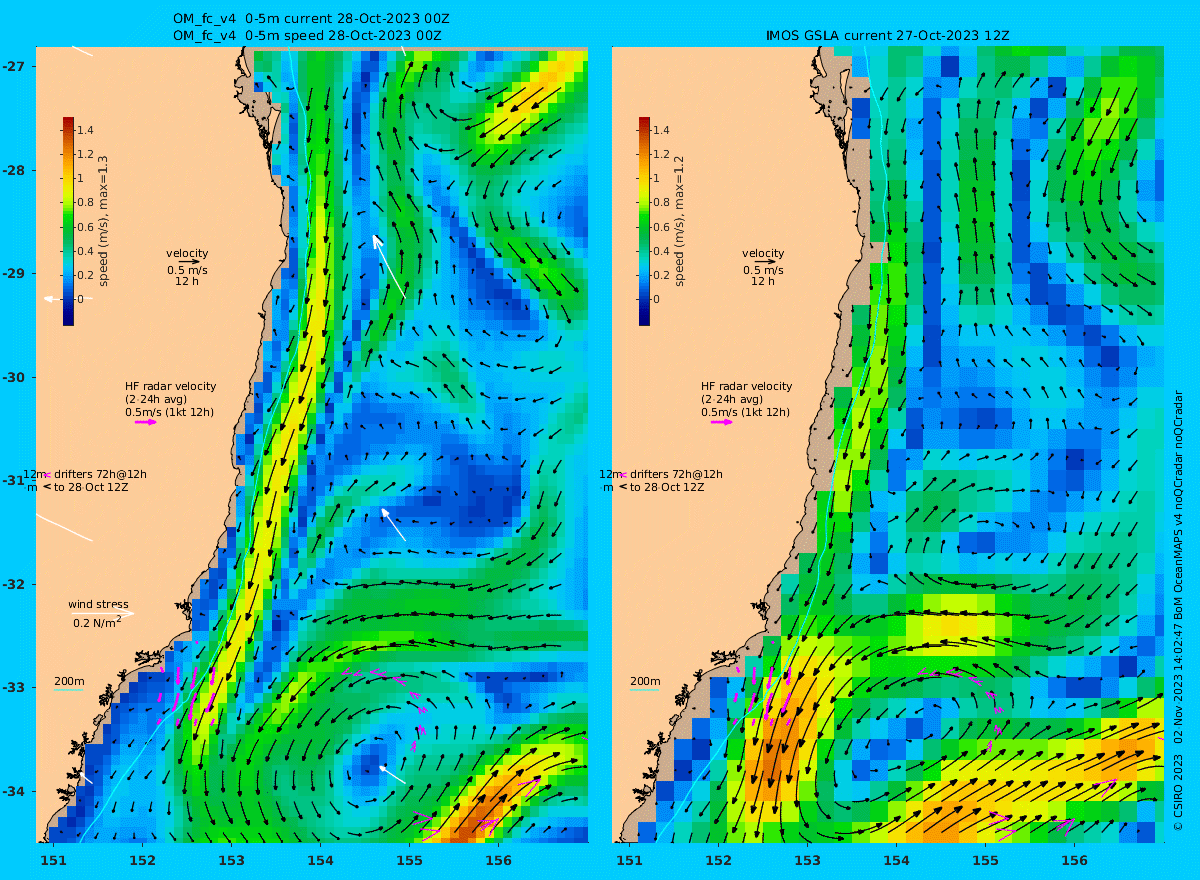Click longitude label 151 under the OM_fc_v4 map
This screenshot has width=1200, height=880.
pyautogui.click(x=53, y=859)
